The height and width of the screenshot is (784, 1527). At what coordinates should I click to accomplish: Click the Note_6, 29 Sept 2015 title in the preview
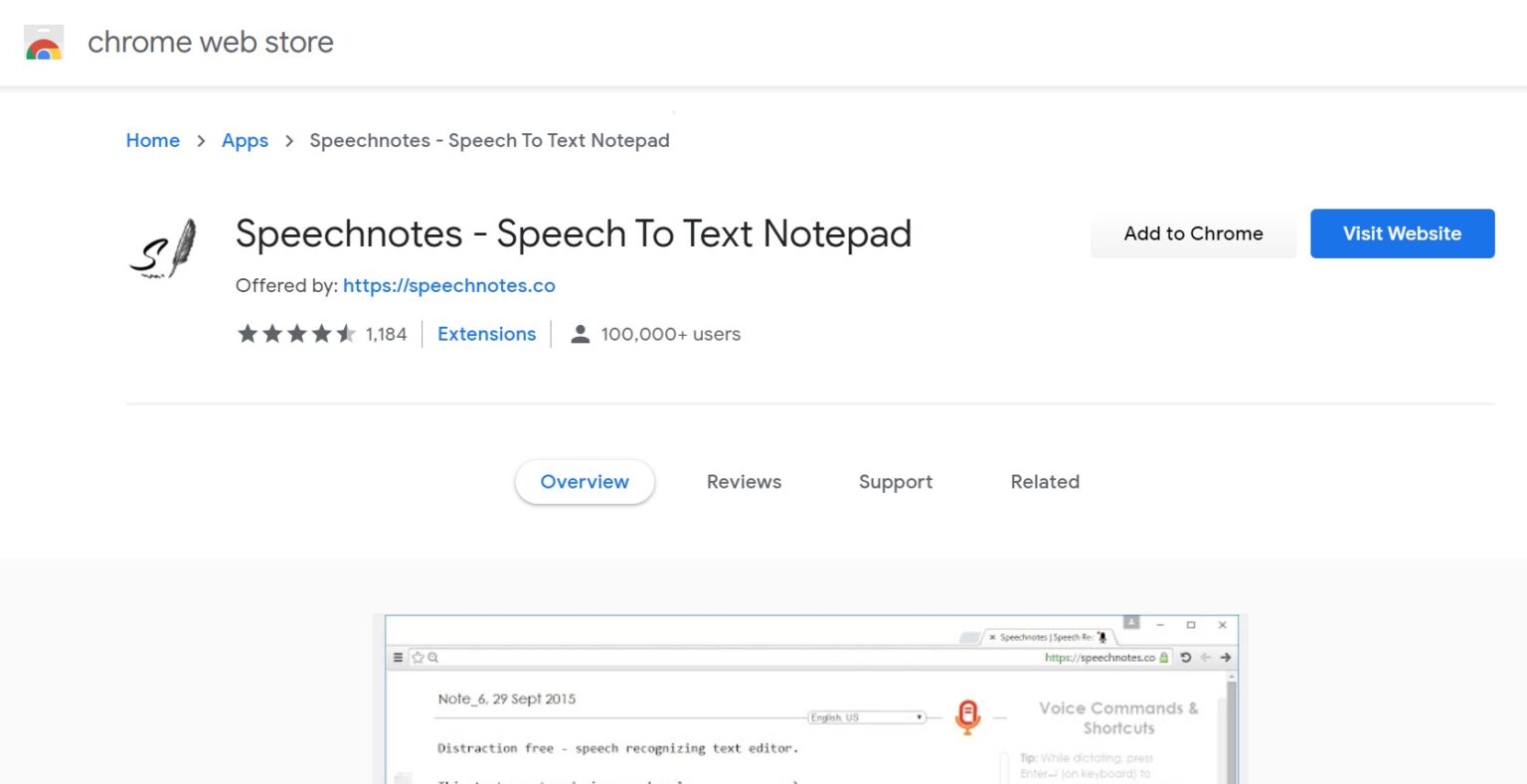507,699
